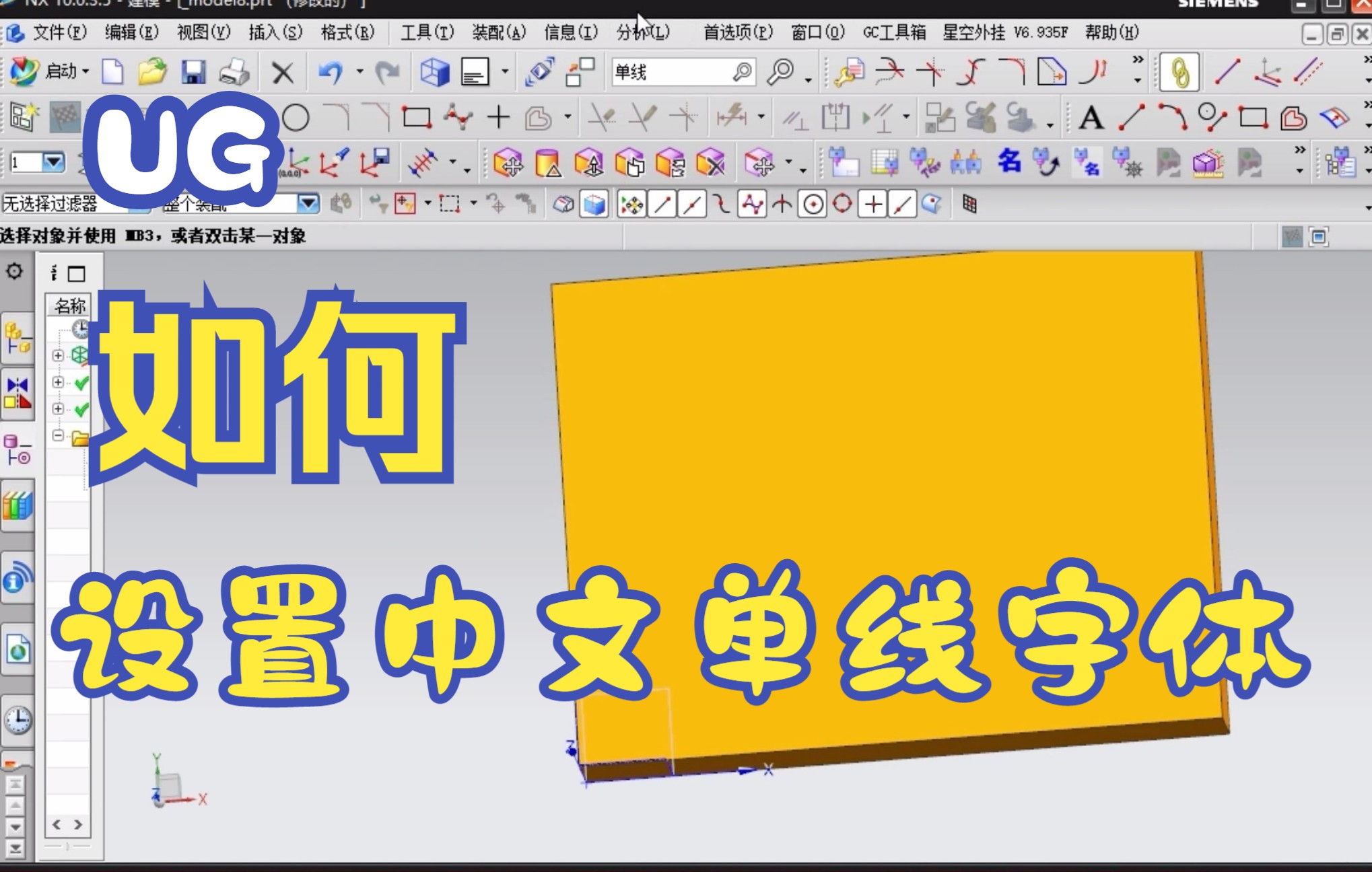This screenshot has width=1372, height=872.
Task: Click the navigator scroll left arrow
Action: [x=57, y=825]
